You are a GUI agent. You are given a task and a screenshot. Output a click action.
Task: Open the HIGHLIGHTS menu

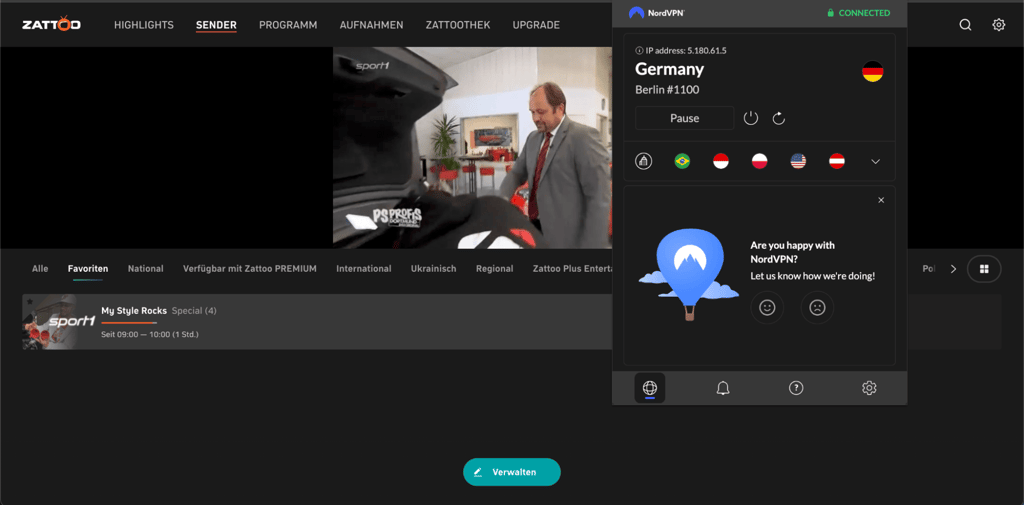tap(144, 25)
